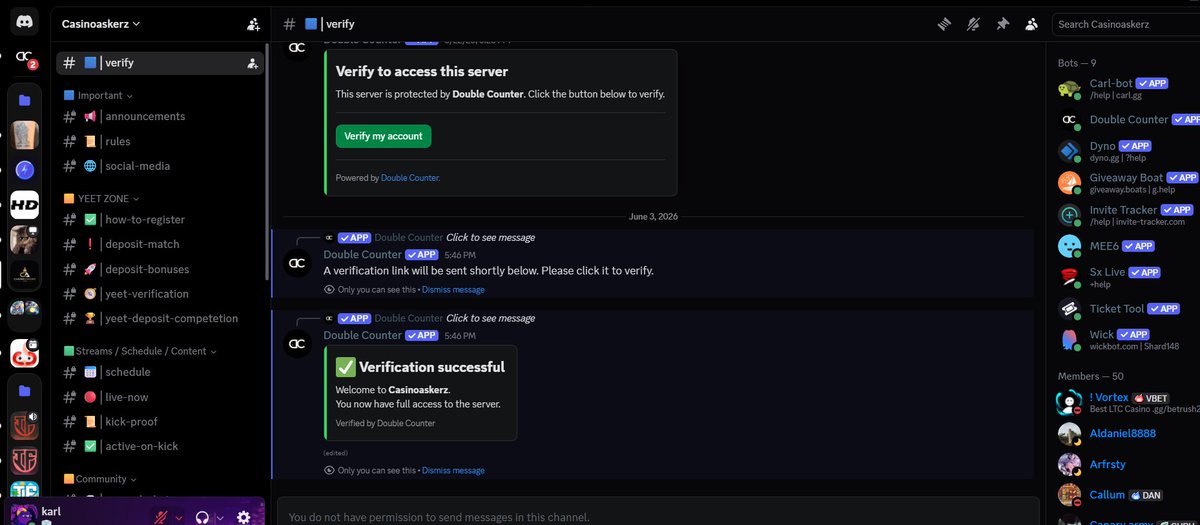The height and width of the screenshot is (525, 1200).
Task: Toggle microphone mute in user panel
Action: (160, 517)
